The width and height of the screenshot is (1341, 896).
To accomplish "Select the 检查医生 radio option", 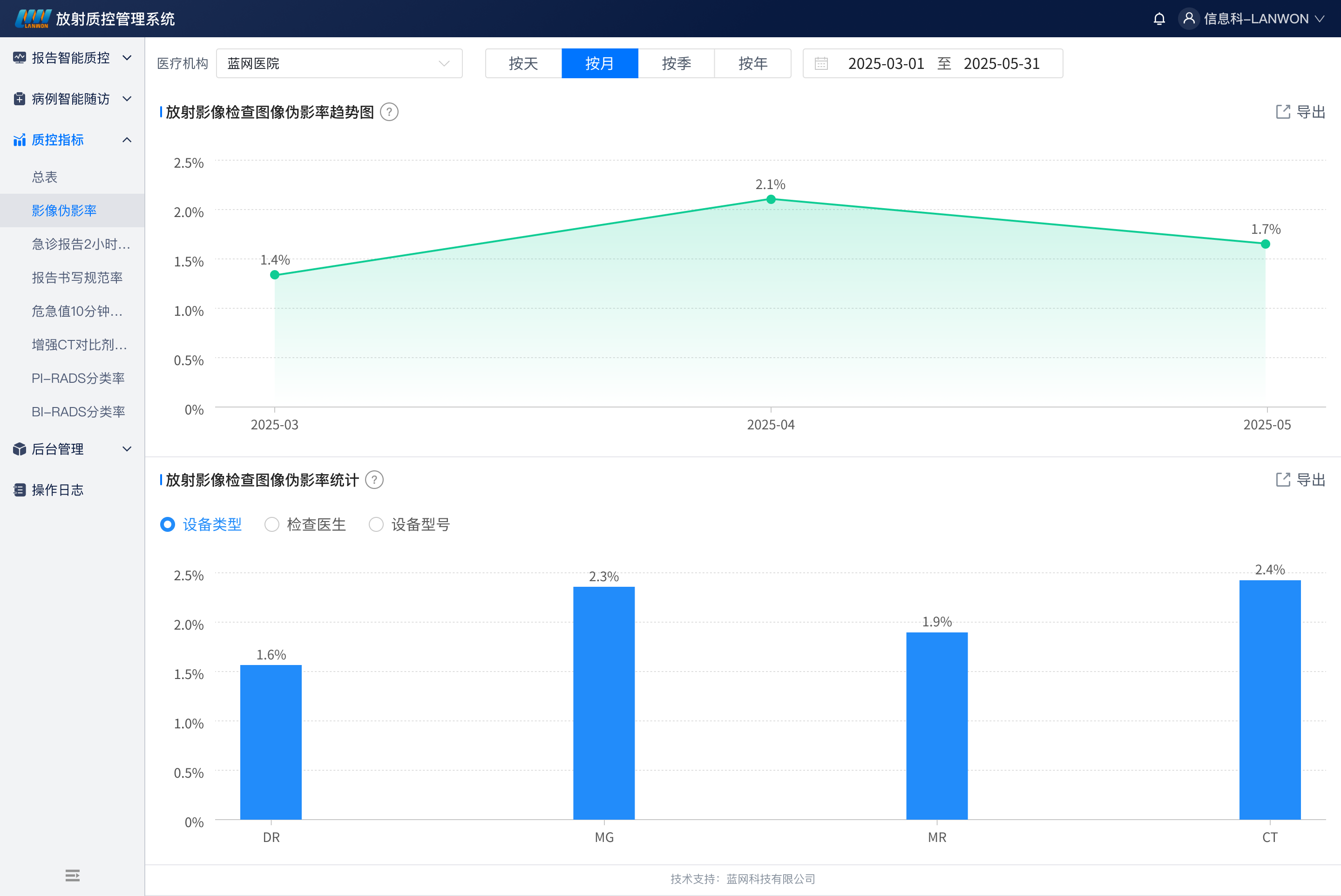I will point(272,524).
